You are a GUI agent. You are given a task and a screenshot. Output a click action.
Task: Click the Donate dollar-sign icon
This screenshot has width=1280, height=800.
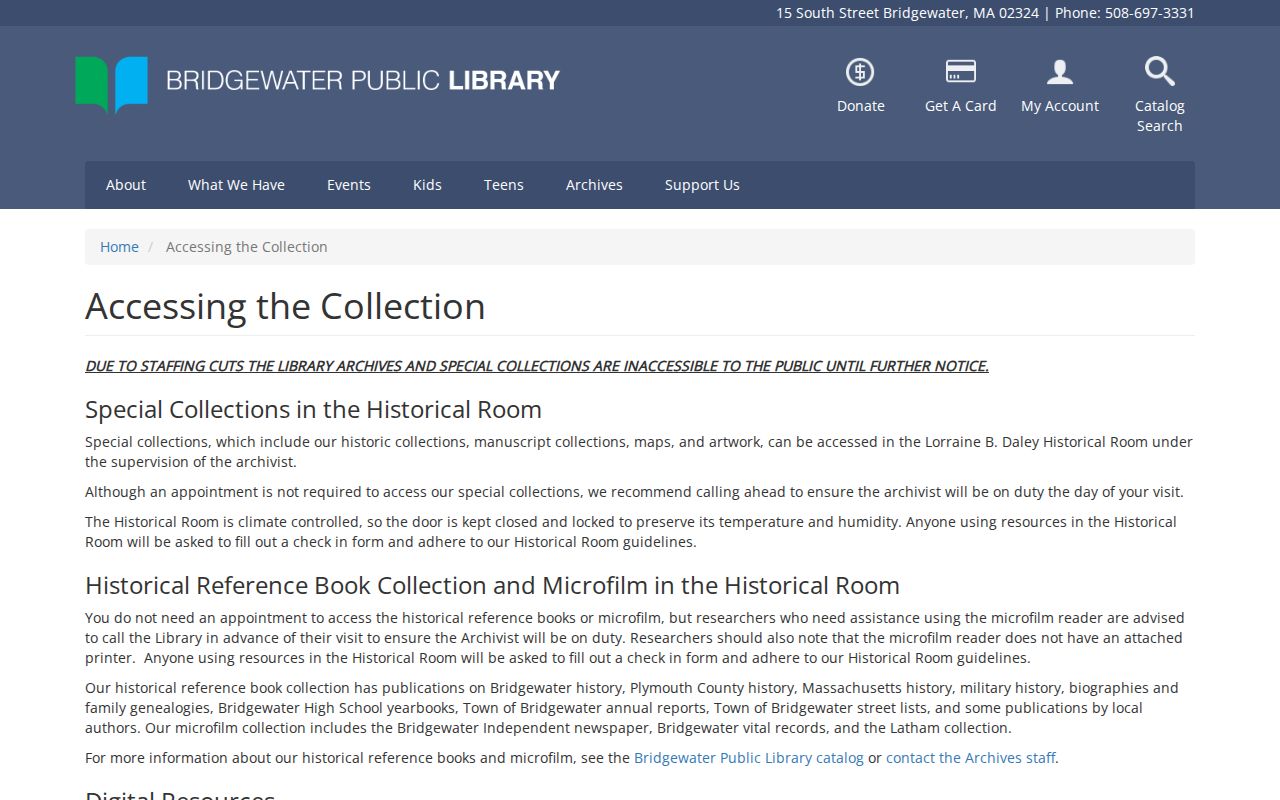pyautogui.click(x=860, y=72)
